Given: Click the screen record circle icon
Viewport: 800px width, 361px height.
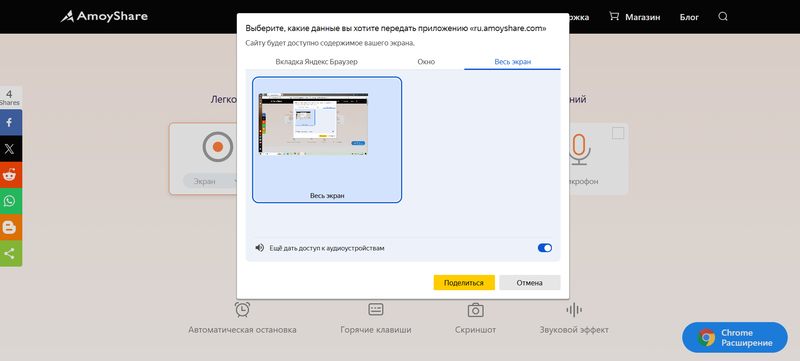Looking at the screenshot, I should coord(218,147).
